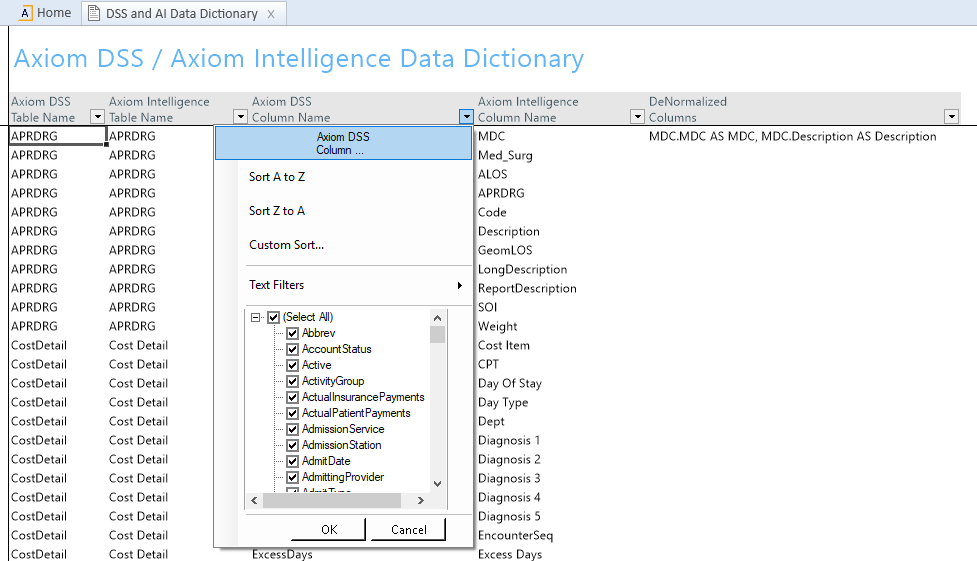
Task: Select the Day Of Stay cell
Action: click(x=510, y=383)
